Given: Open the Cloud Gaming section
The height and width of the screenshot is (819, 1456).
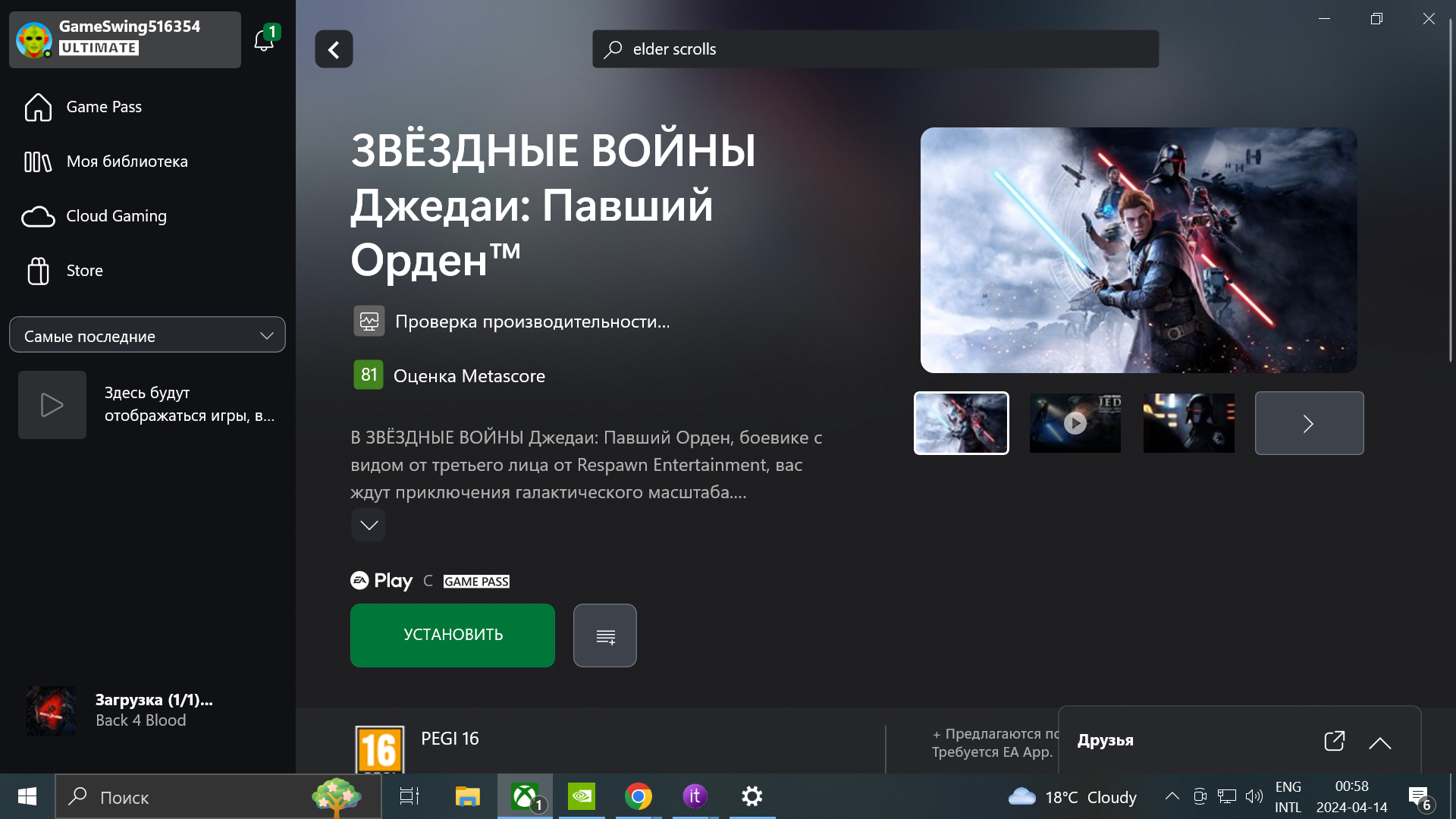Looking at the screenshot, I should tap(116, 216).
